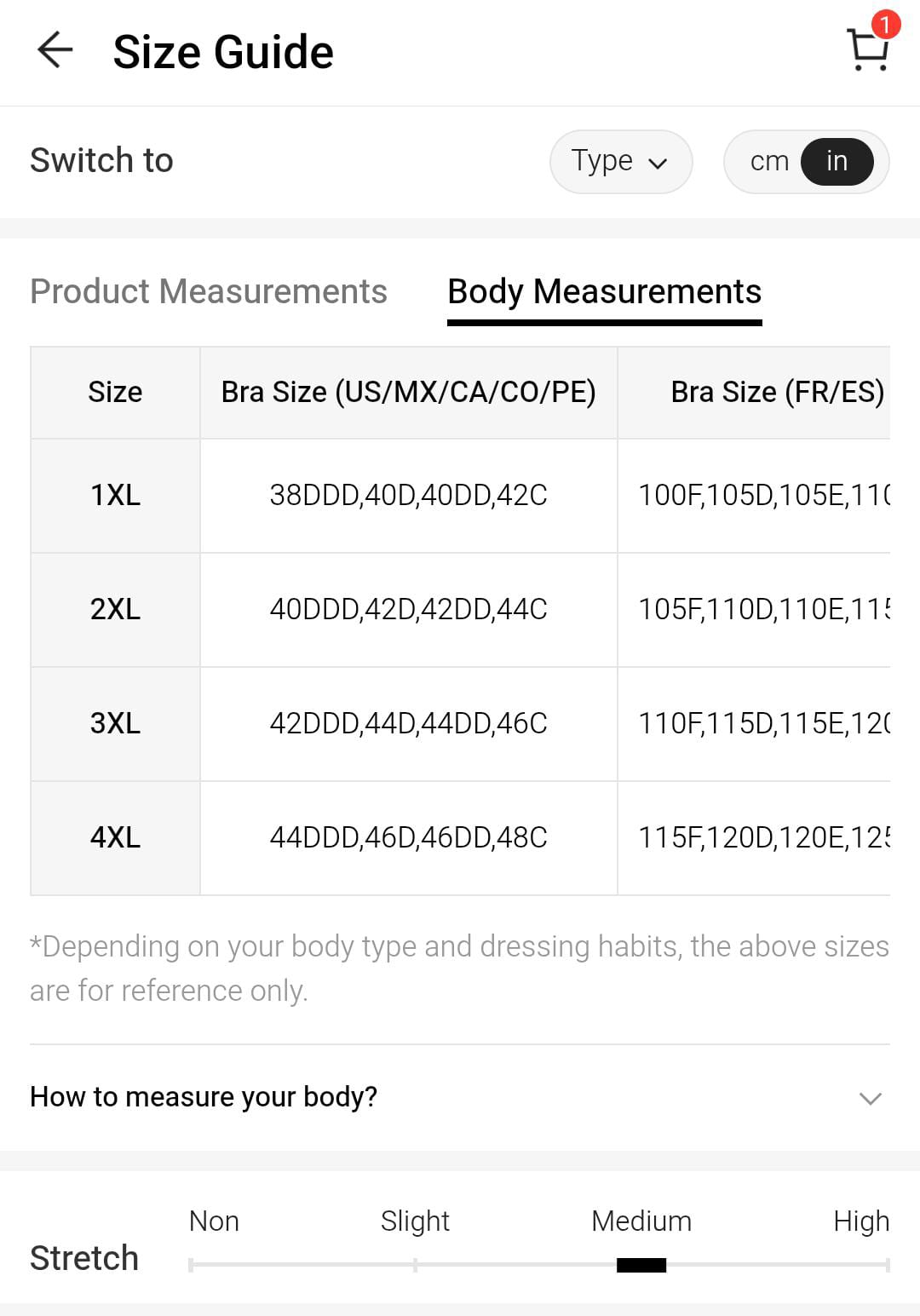Image resolution: width=920 pixels, height=1316 pixels.
Task: Switch units to cm
Action: click(x=769, y=161)
